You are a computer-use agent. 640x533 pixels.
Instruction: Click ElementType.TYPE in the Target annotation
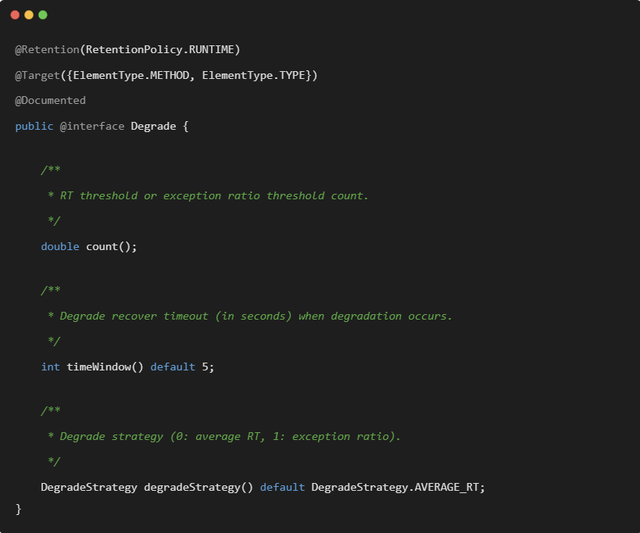(x=253, y=76)
